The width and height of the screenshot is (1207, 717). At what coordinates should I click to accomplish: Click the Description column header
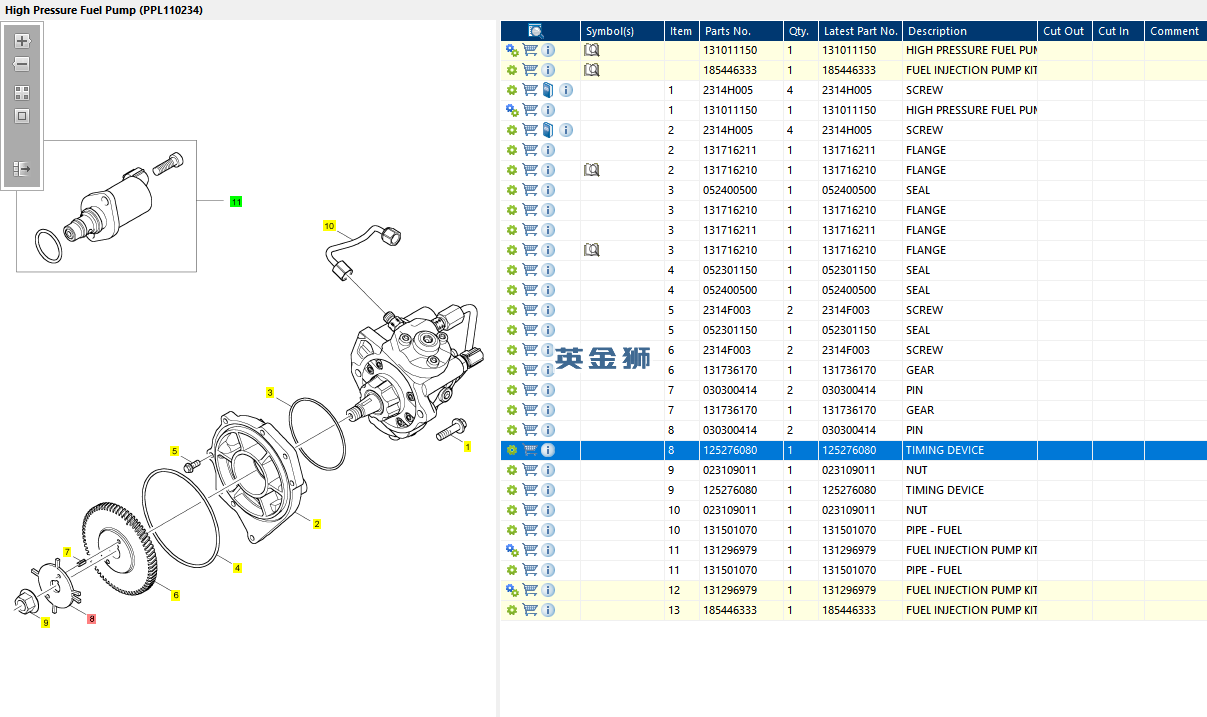pos(968,31)
